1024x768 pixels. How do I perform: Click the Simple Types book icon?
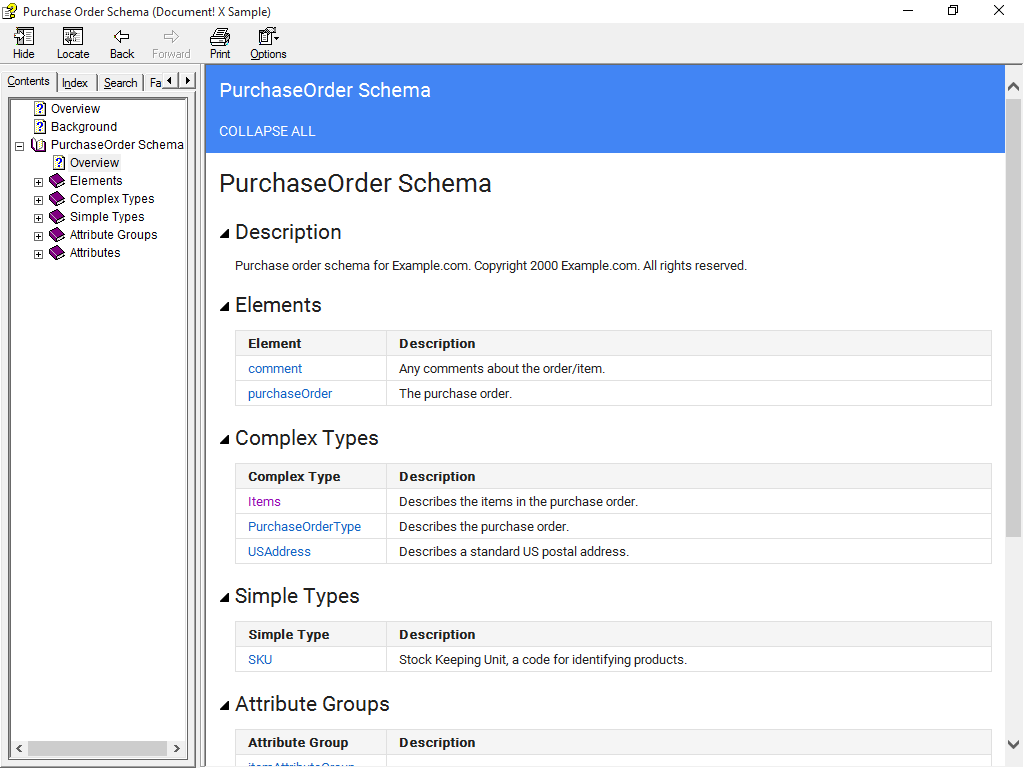(57, 217)
